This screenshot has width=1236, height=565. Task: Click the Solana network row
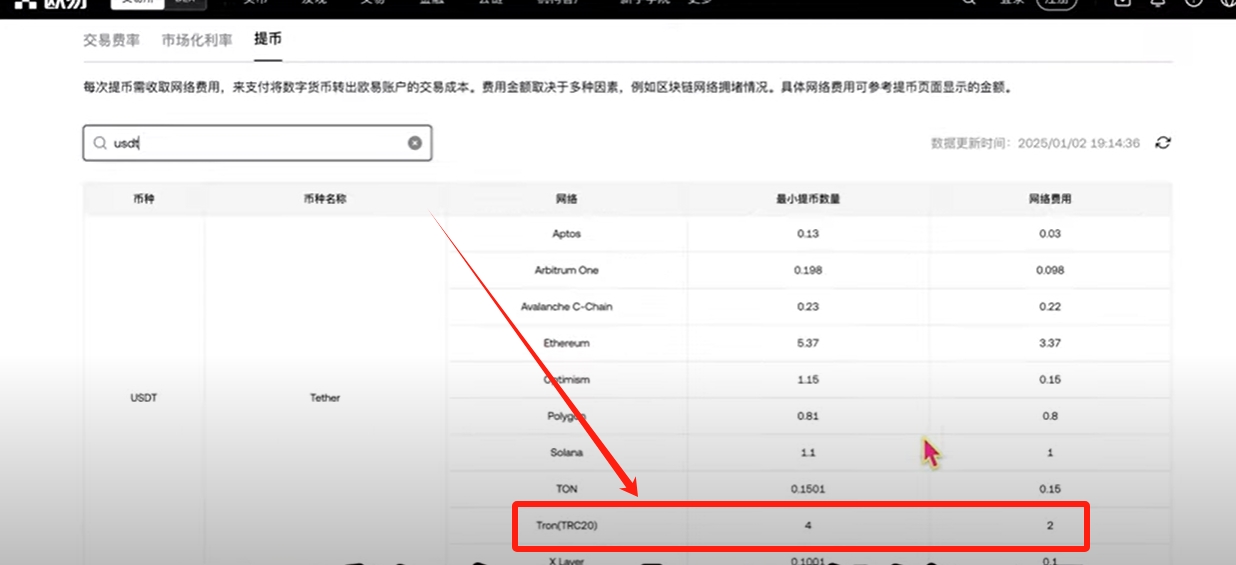808,453
